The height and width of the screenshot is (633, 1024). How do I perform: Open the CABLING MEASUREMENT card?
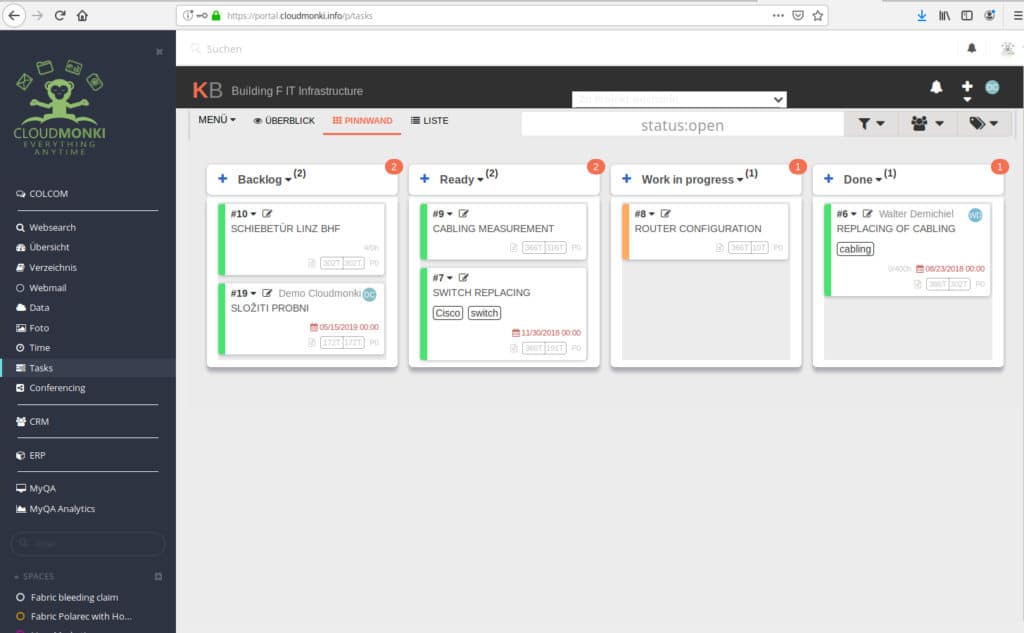click(493, 229)
